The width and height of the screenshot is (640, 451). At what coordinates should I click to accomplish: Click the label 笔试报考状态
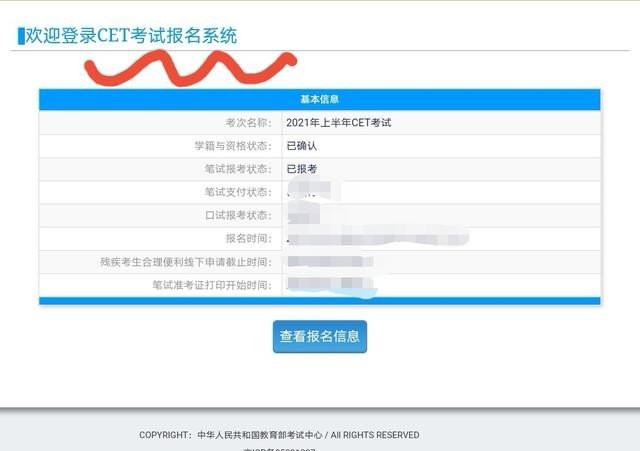click(x=238, y=169)
